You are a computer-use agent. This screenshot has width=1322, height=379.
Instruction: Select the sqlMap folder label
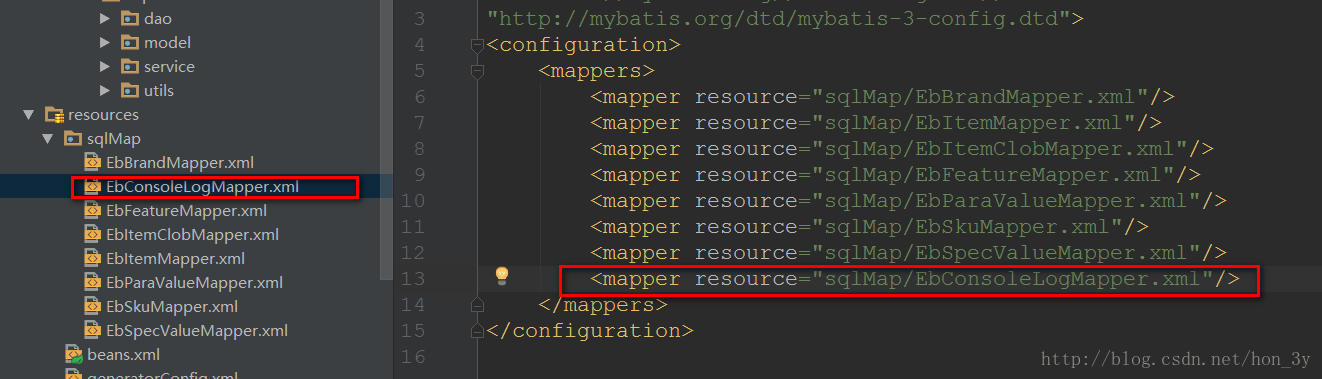pyautogui.click(x=115, y=139)
